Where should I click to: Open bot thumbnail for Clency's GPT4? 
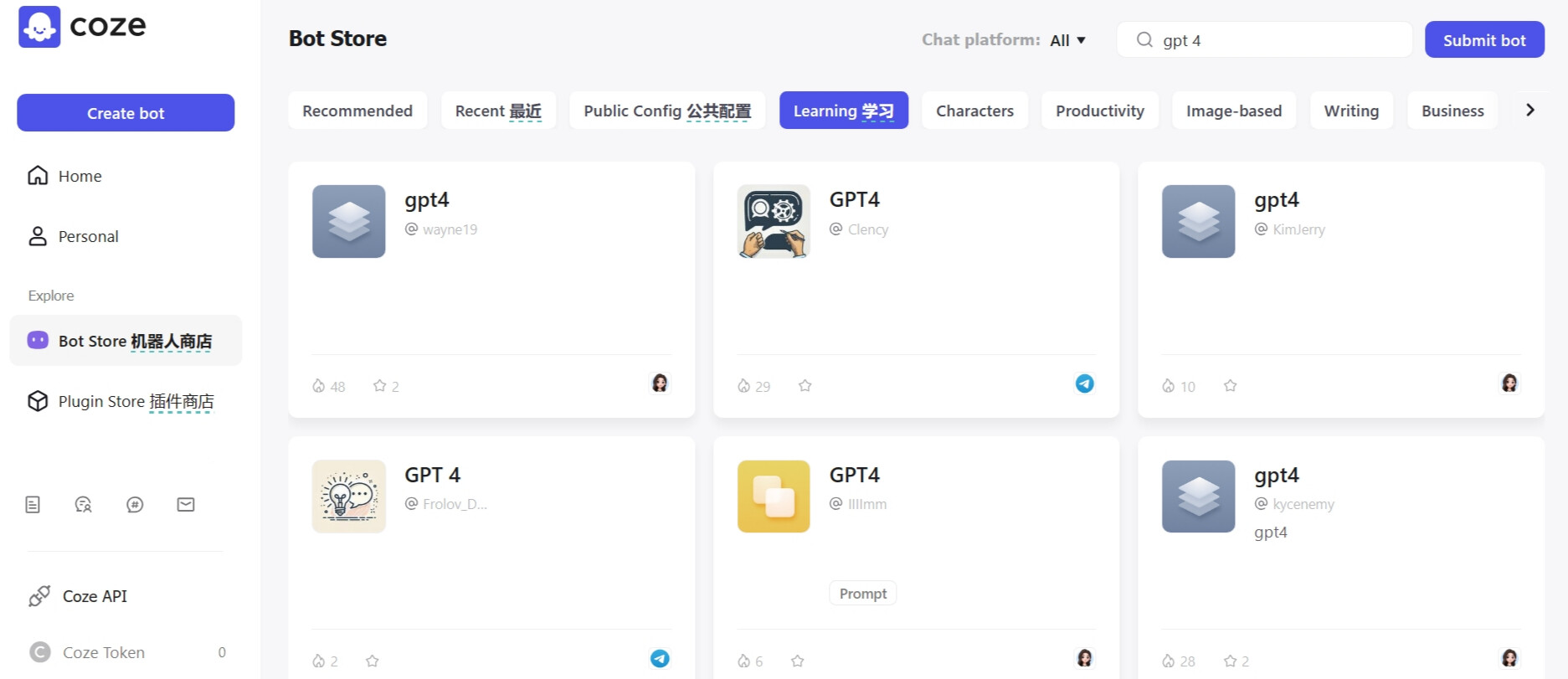pyautogui.click(x=774, y=221)
